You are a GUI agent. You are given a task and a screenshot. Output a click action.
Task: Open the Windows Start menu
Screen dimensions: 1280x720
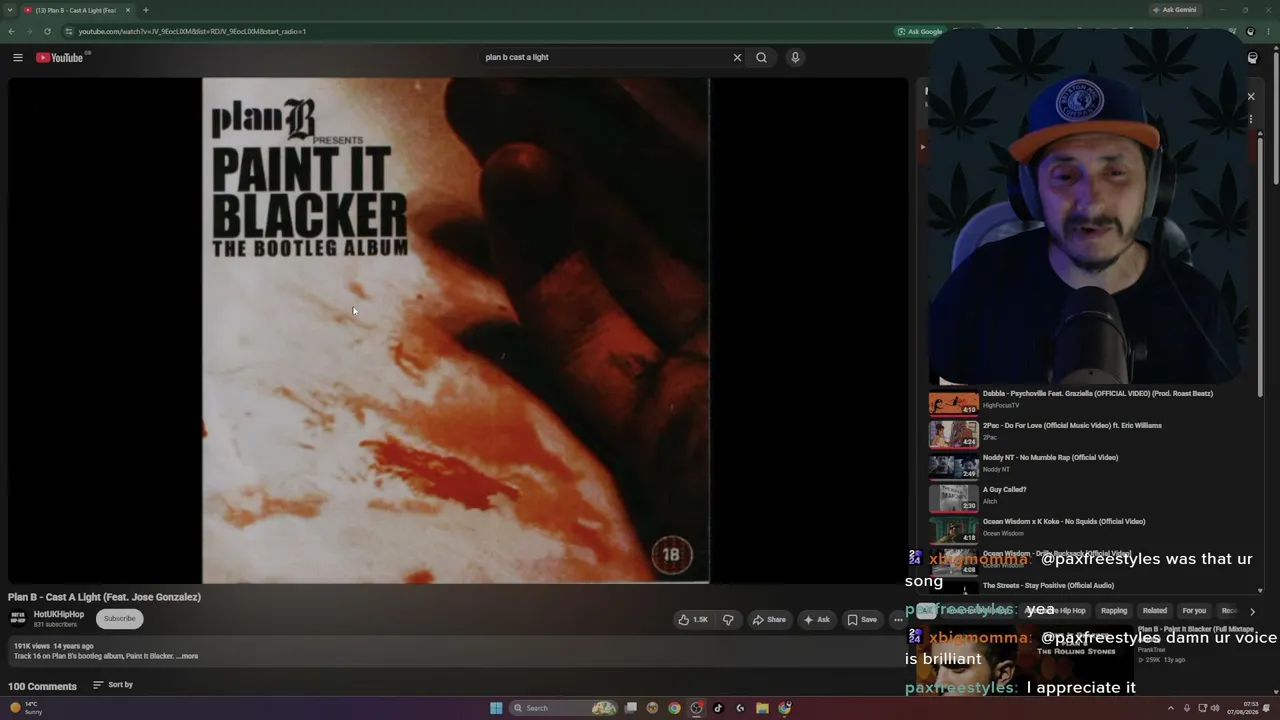(x=496, y=708)
